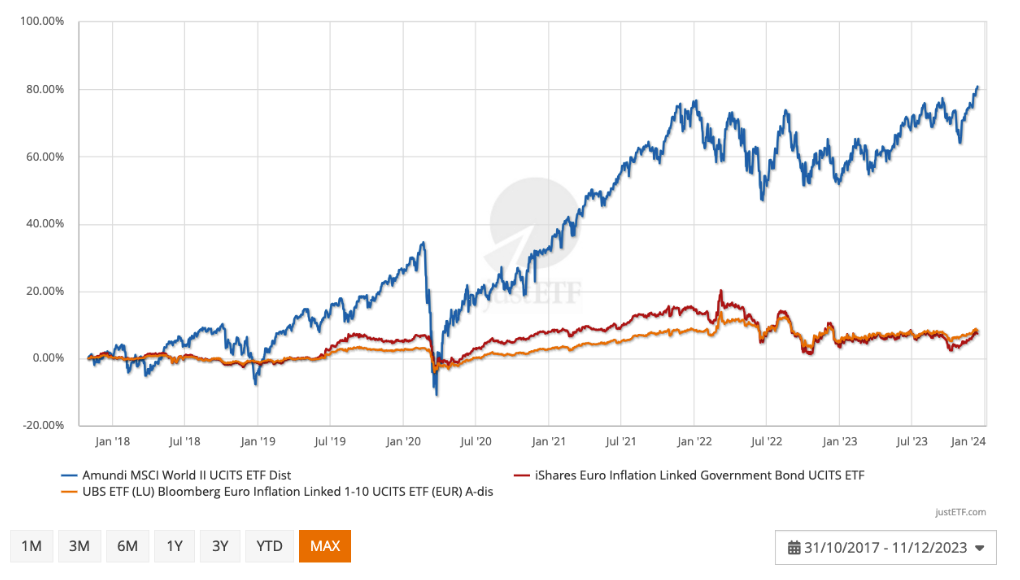
Task: Click the calendar icon in date range picker
Action: point(794,547)
